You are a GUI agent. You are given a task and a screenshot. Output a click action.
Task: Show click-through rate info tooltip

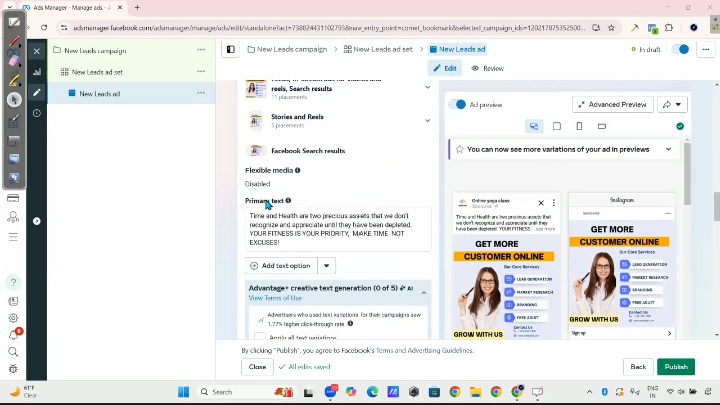point(350,324)
